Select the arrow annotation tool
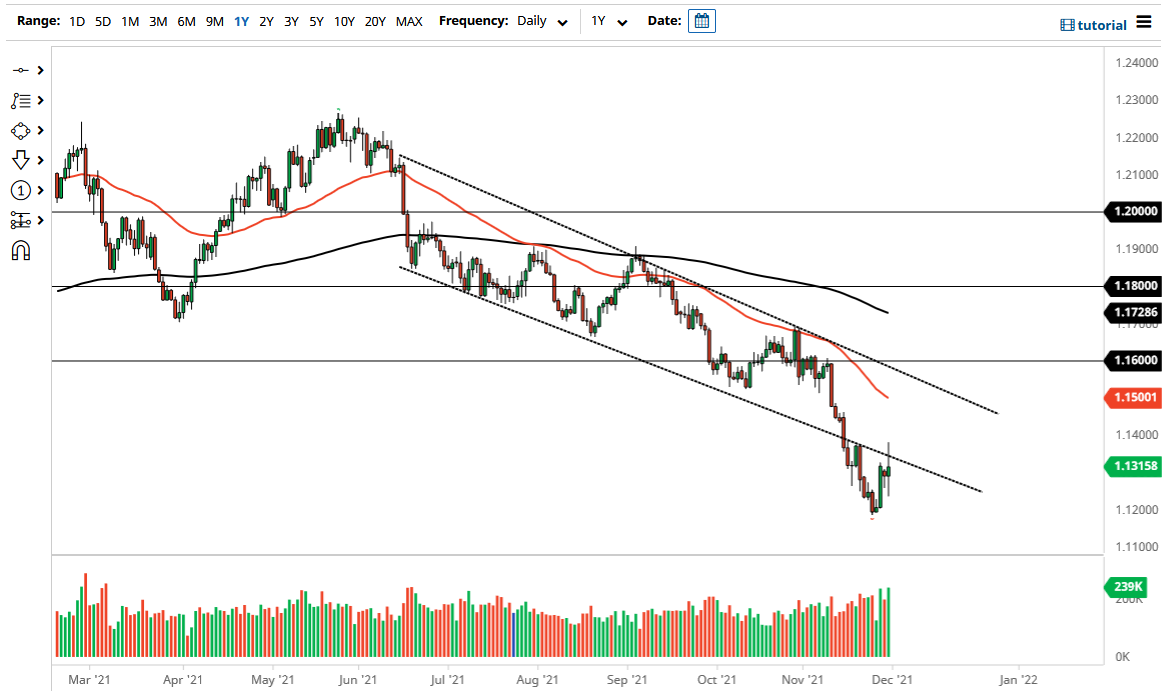Image resolution: width=1169 pixels, height=699 pixels. coord(22,160)
